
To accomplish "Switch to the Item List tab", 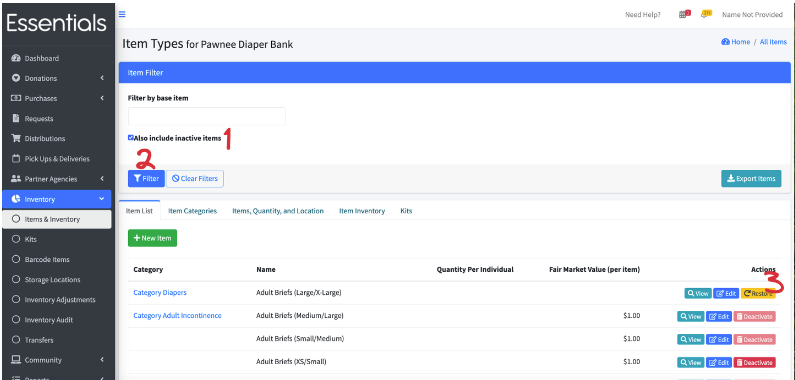I will [139, 211].
